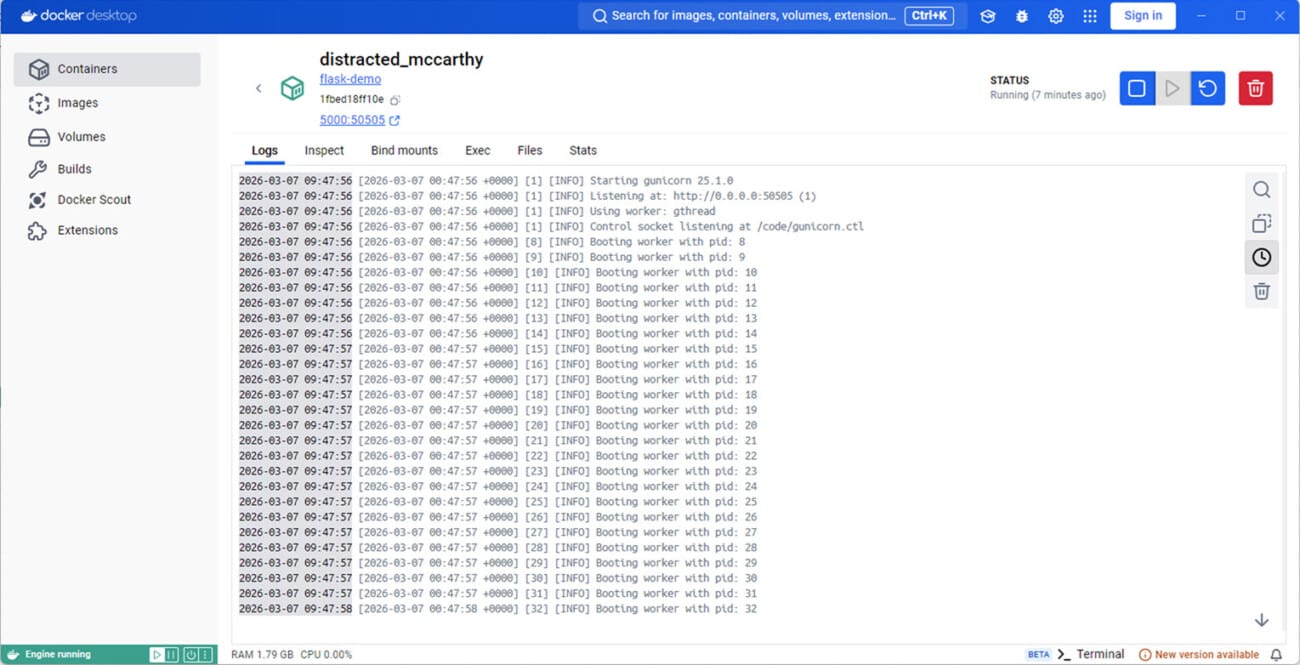Click the engine power button in status bar

point(189,655)
